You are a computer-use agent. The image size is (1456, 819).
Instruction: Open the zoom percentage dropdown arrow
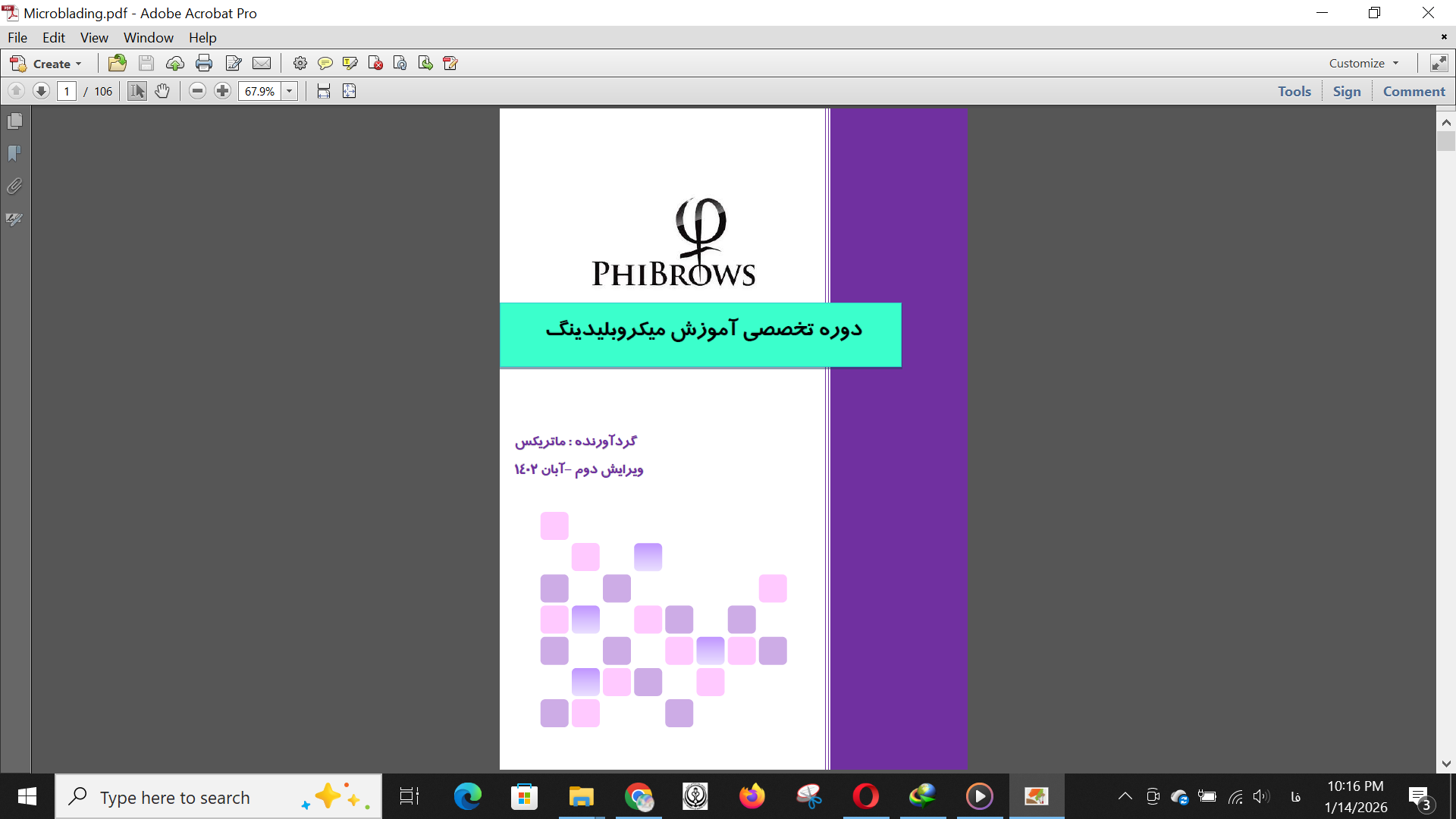pyautogui.click(x=290, y=91)
